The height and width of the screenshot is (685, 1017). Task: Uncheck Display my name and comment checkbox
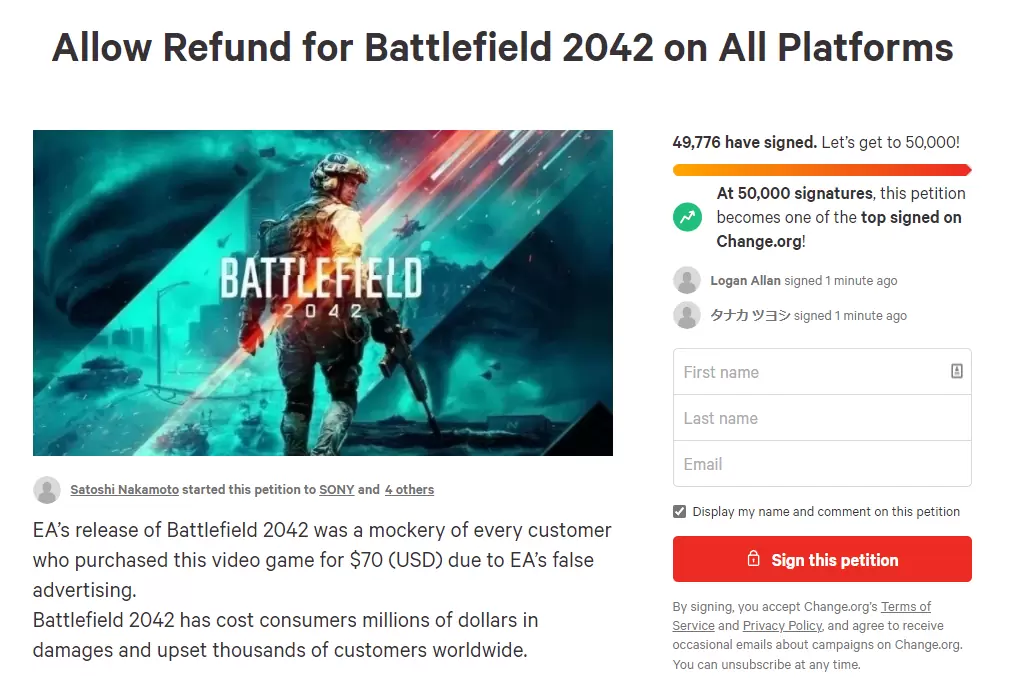click(x=680, y=512)
